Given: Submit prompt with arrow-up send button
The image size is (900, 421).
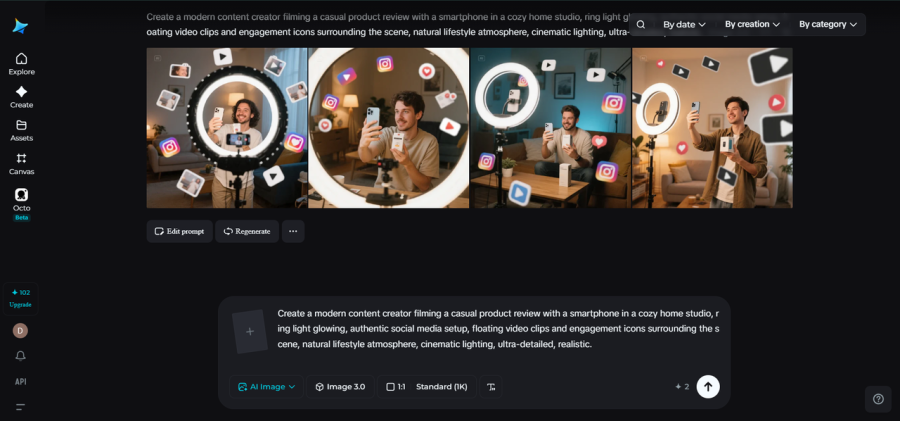Looking at the screenshot, I should [708, 387].
